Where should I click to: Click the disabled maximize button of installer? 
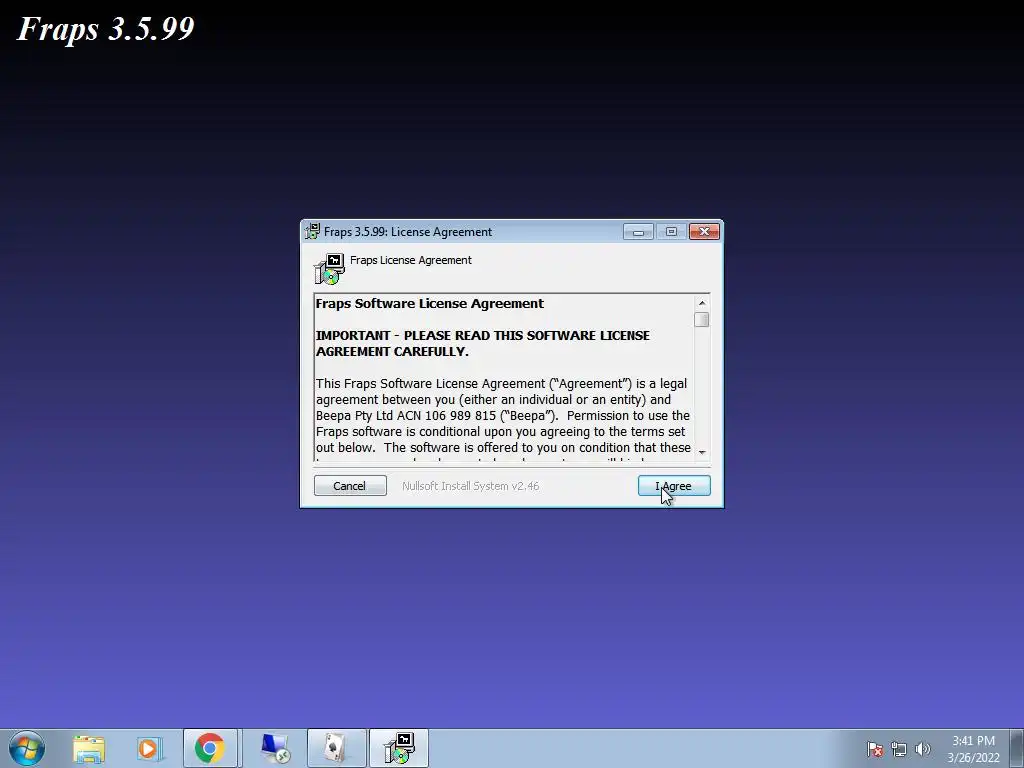click(671, 232)
